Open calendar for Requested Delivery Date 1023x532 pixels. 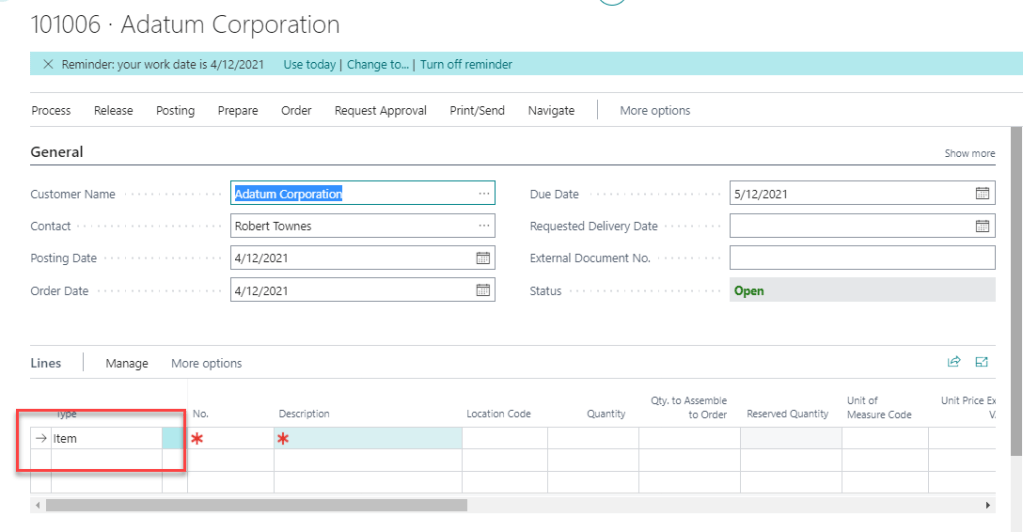[982, 226]
